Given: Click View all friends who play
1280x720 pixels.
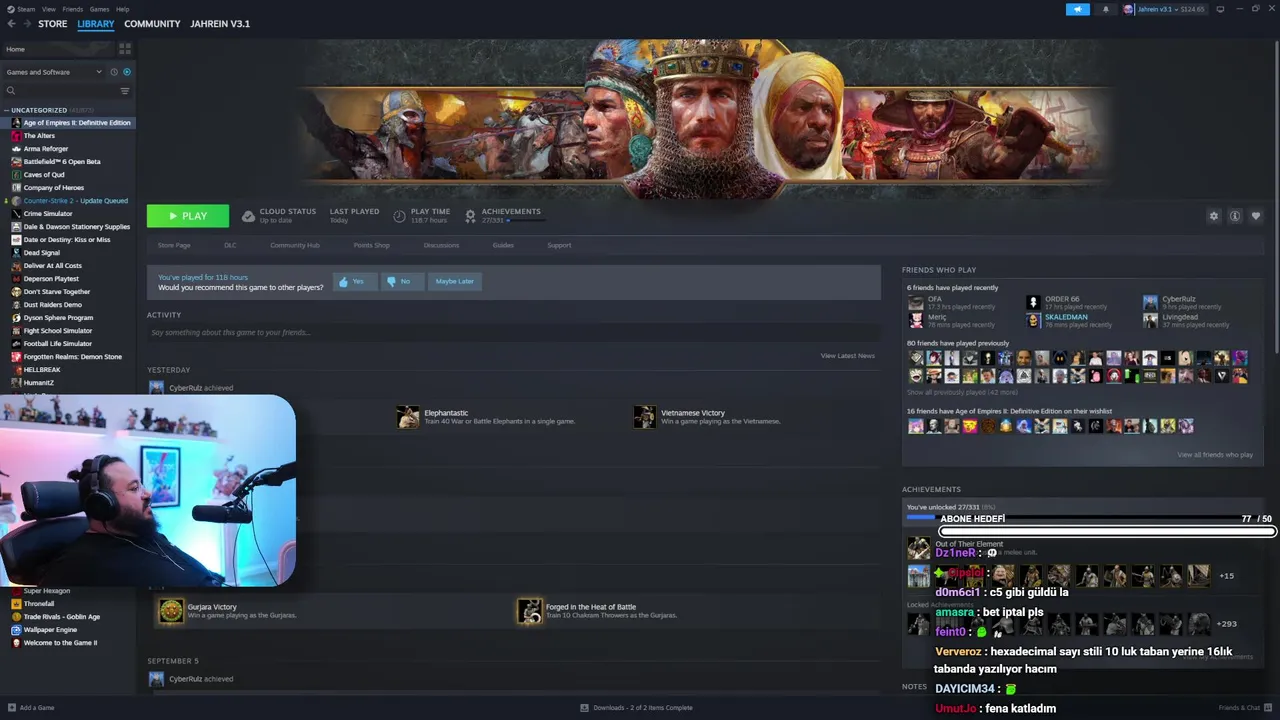Looking at the screenshot, I should pos(1215,455).
